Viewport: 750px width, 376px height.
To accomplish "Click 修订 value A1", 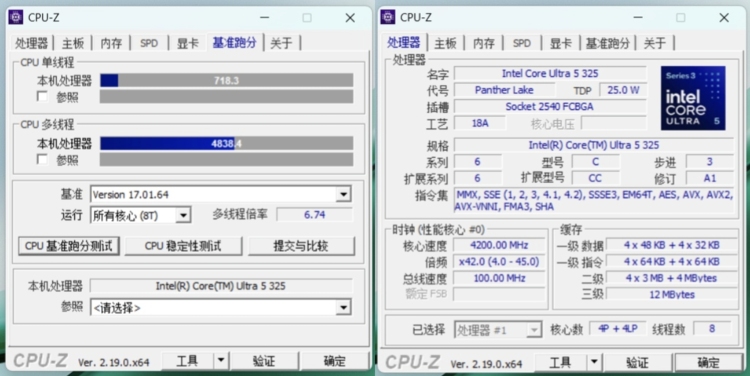I will pos(709,178).
